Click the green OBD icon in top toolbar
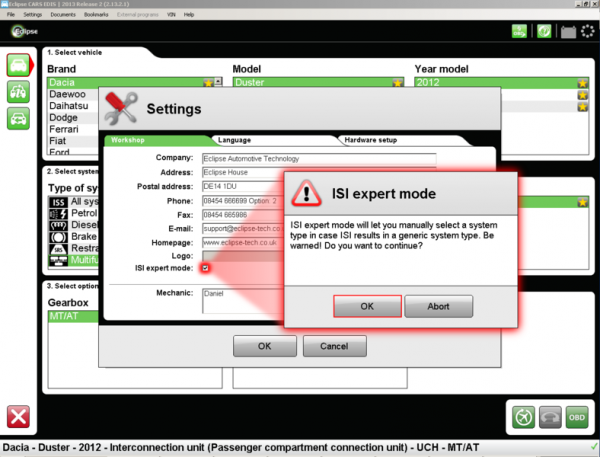Screen dimensions: 600x457 [x=519, y=31]
